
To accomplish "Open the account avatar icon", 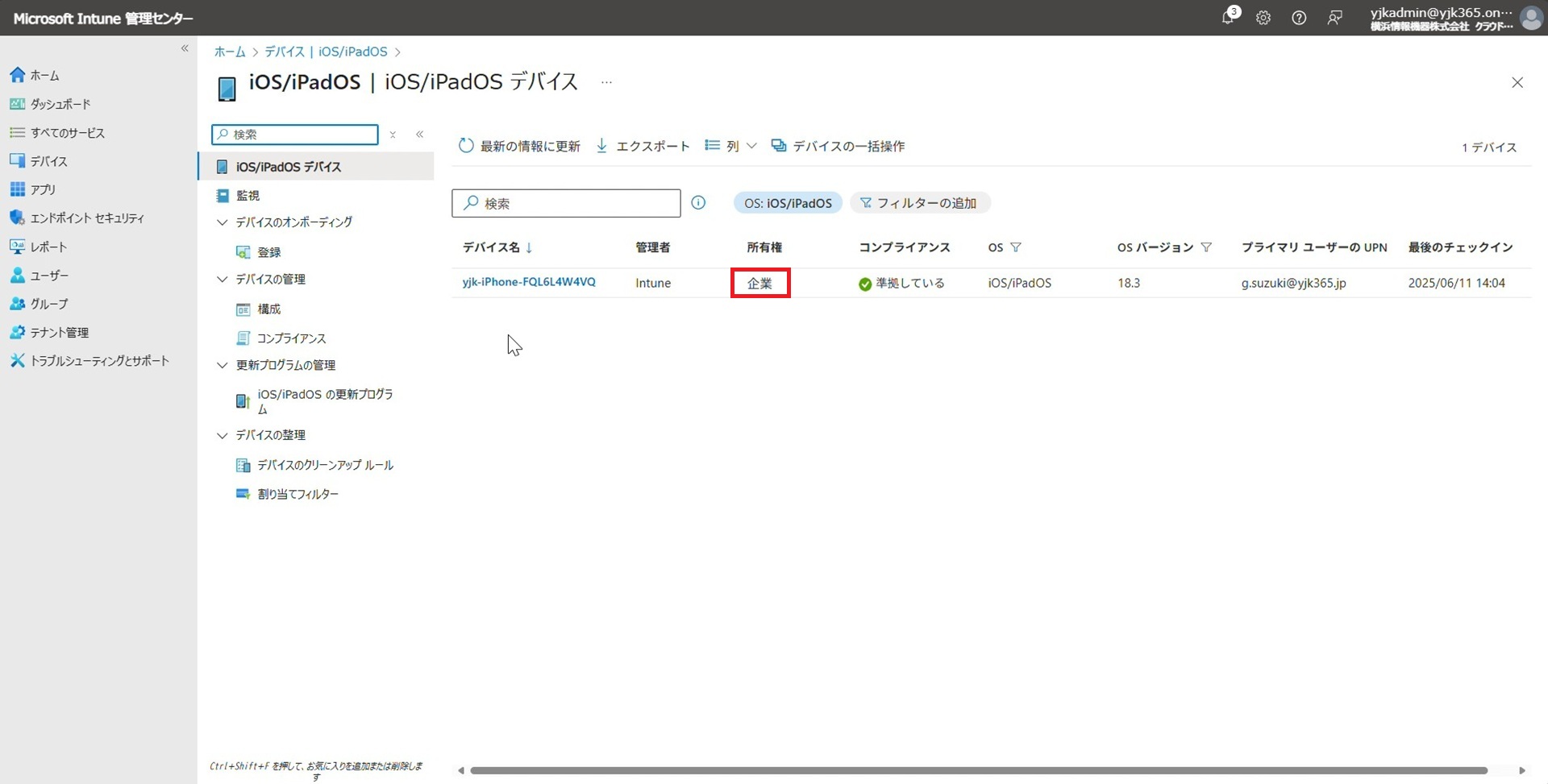I will 1531,18.
